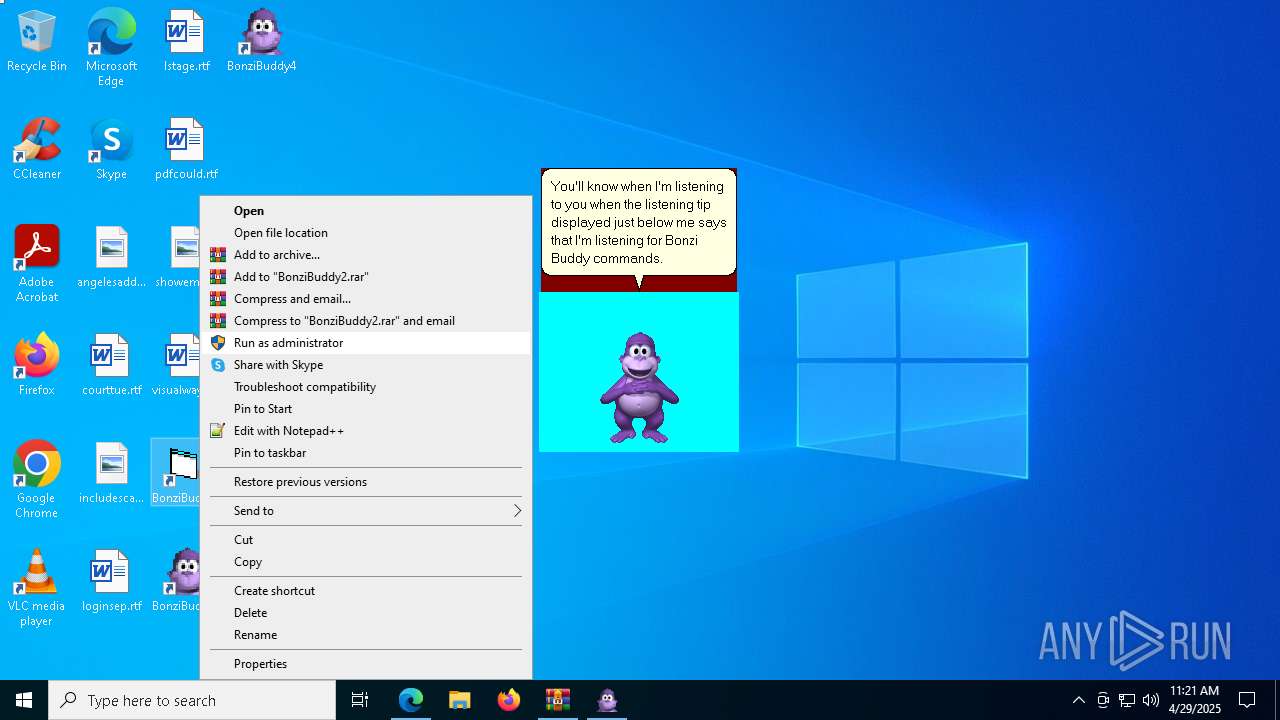Viewport: 1280px width, 720px height.
Task: Open the Recycle Bin desktop icon
Action: tap(37, 42)
